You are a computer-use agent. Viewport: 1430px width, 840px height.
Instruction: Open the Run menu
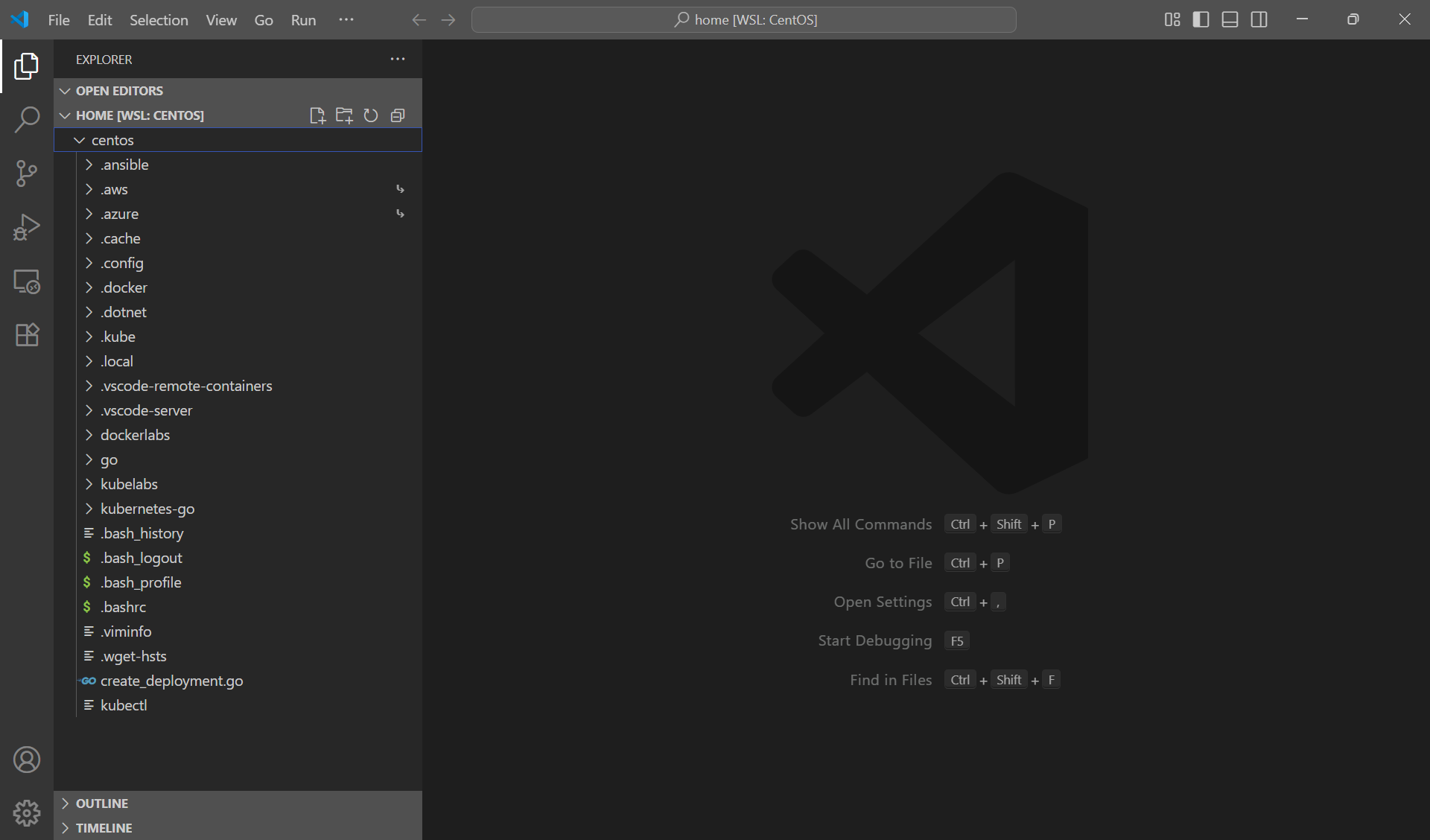[303, 20]
